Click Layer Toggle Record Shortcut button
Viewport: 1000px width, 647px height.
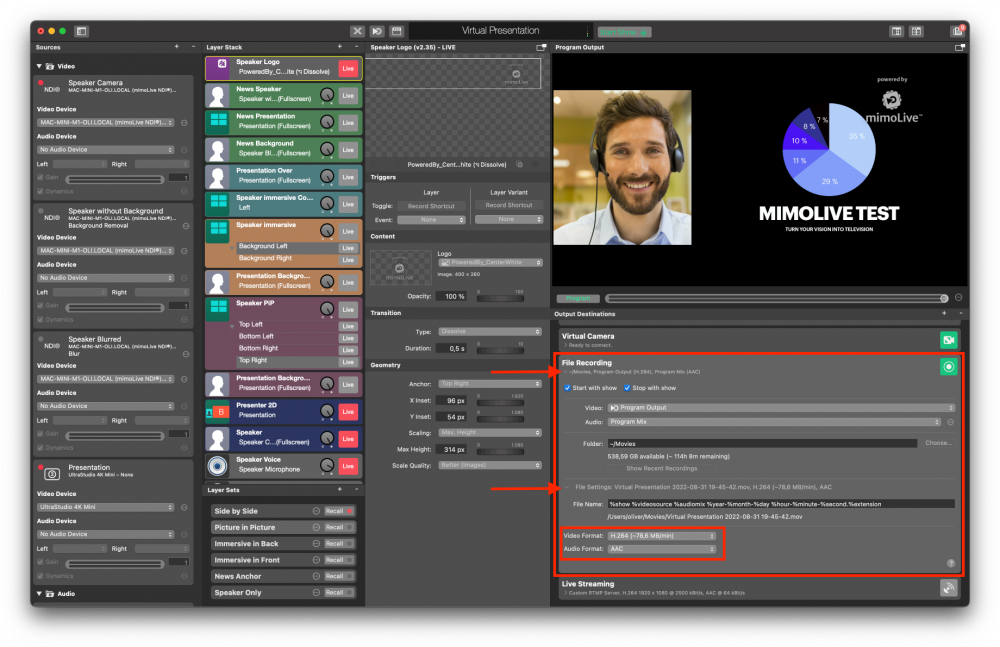coord(431,206)
